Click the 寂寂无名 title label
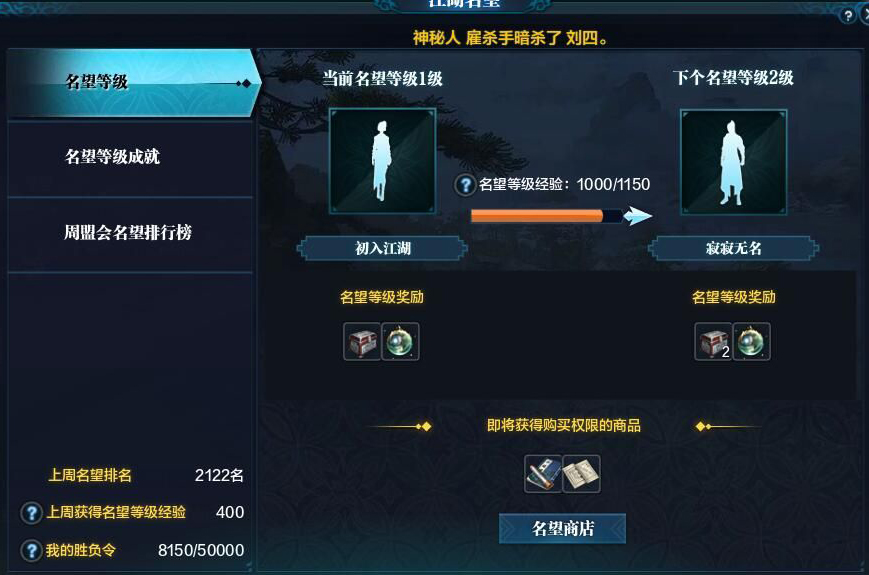 pos(733,248)
